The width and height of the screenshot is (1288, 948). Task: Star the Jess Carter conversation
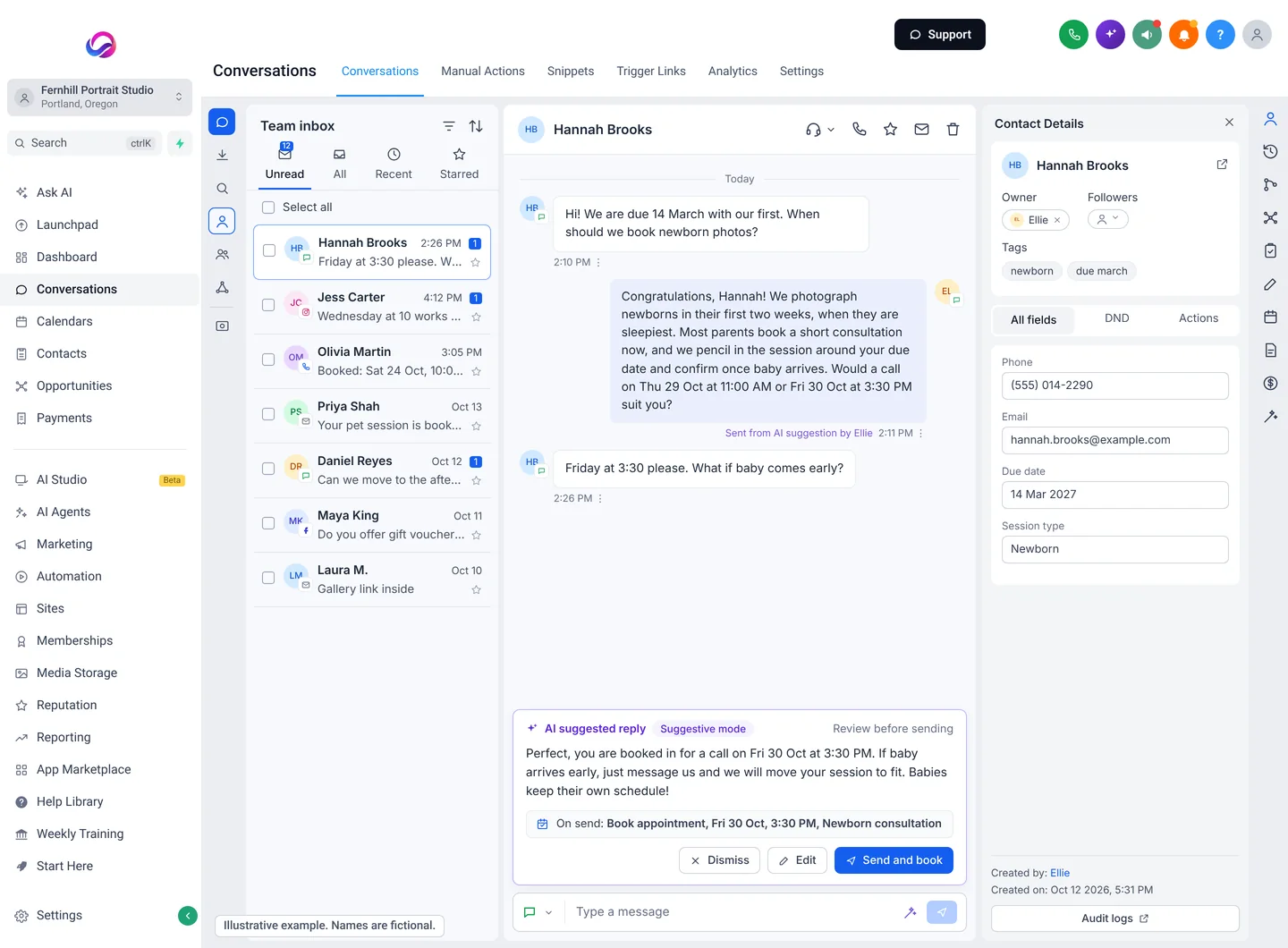(476, 317)
